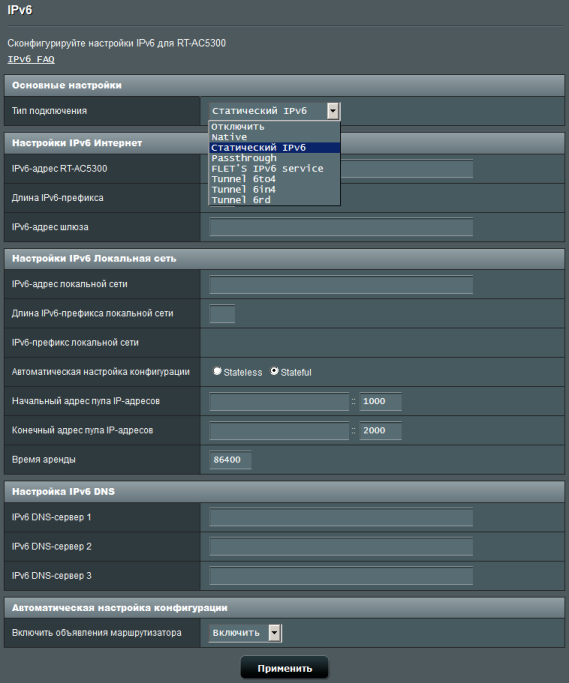
Task: Pick Статический IPv6 option in the list
Action: click(274, 148)
